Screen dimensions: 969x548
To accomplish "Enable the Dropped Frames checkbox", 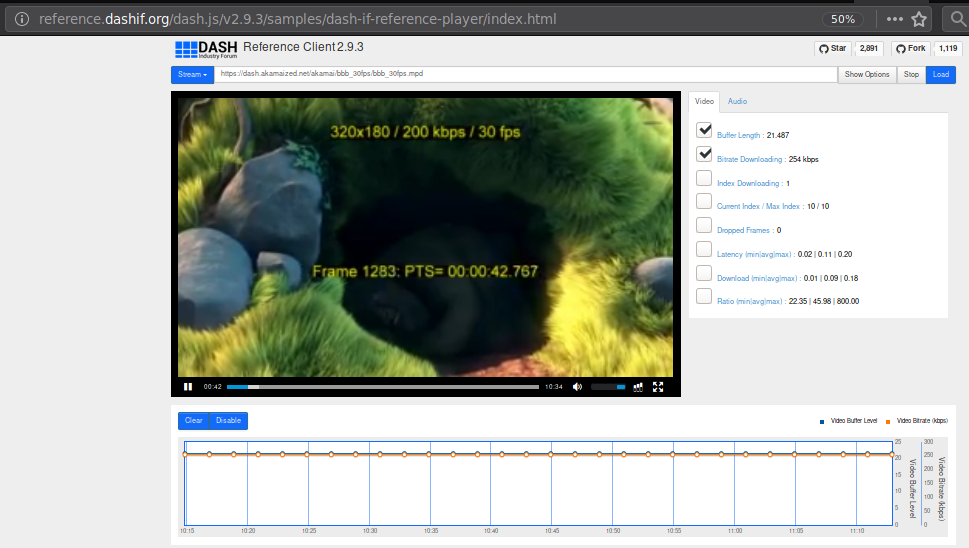I will pyautogui.click(x=704, y=225).
